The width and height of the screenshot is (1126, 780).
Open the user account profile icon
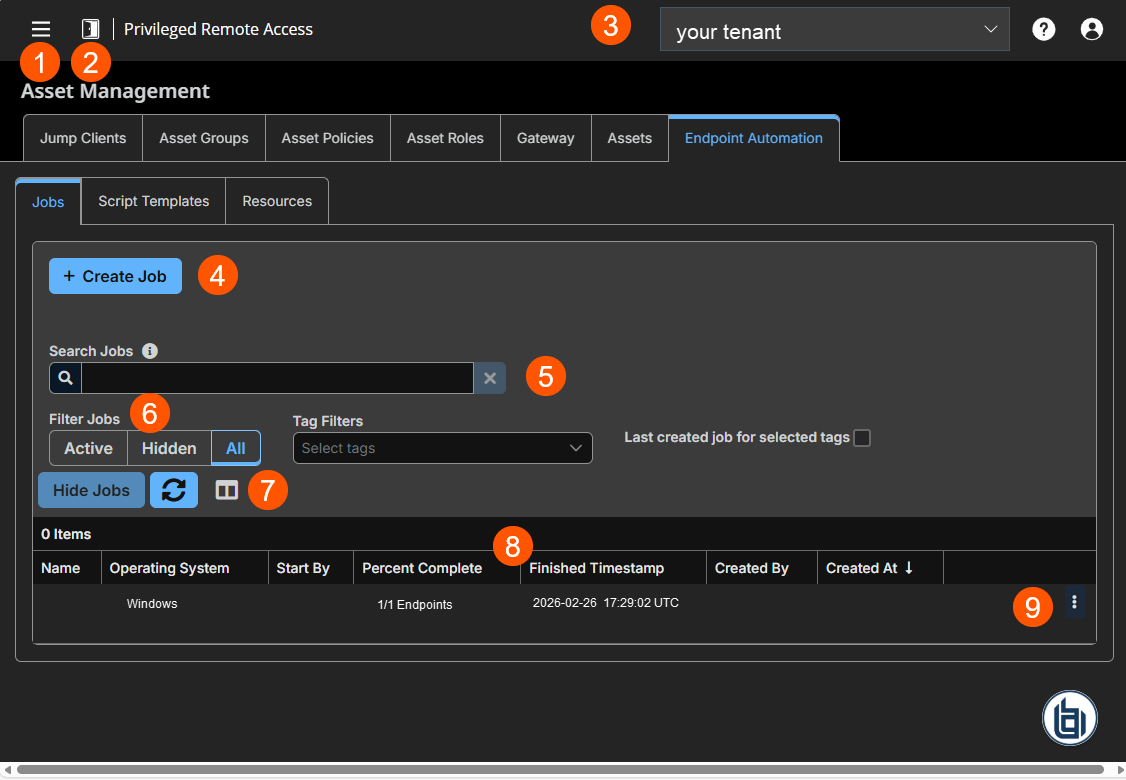(x=1091, y=29)
